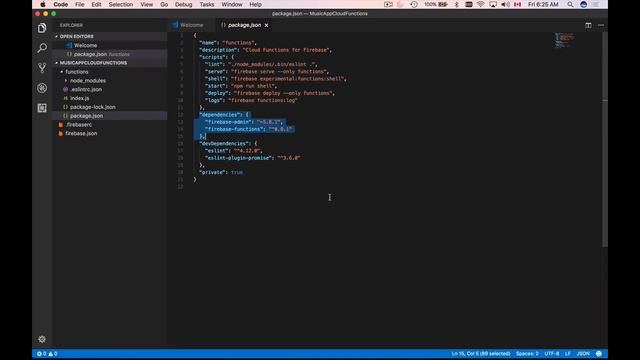Open the editor More Actions menu

(x=601, y=25)
